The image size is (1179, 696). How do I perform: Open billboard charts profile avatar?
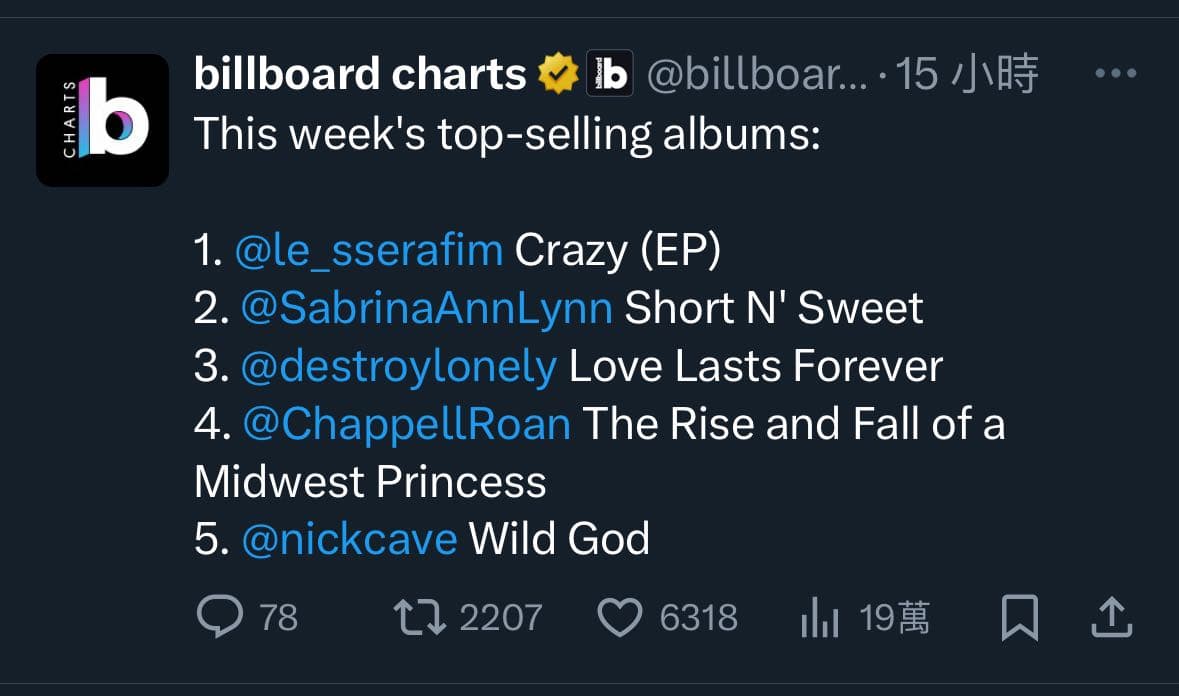(102, 120)
